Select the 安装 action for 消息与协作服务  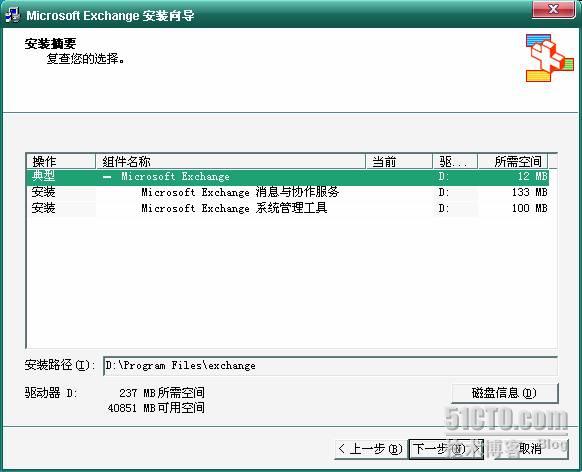coord(43,192)
